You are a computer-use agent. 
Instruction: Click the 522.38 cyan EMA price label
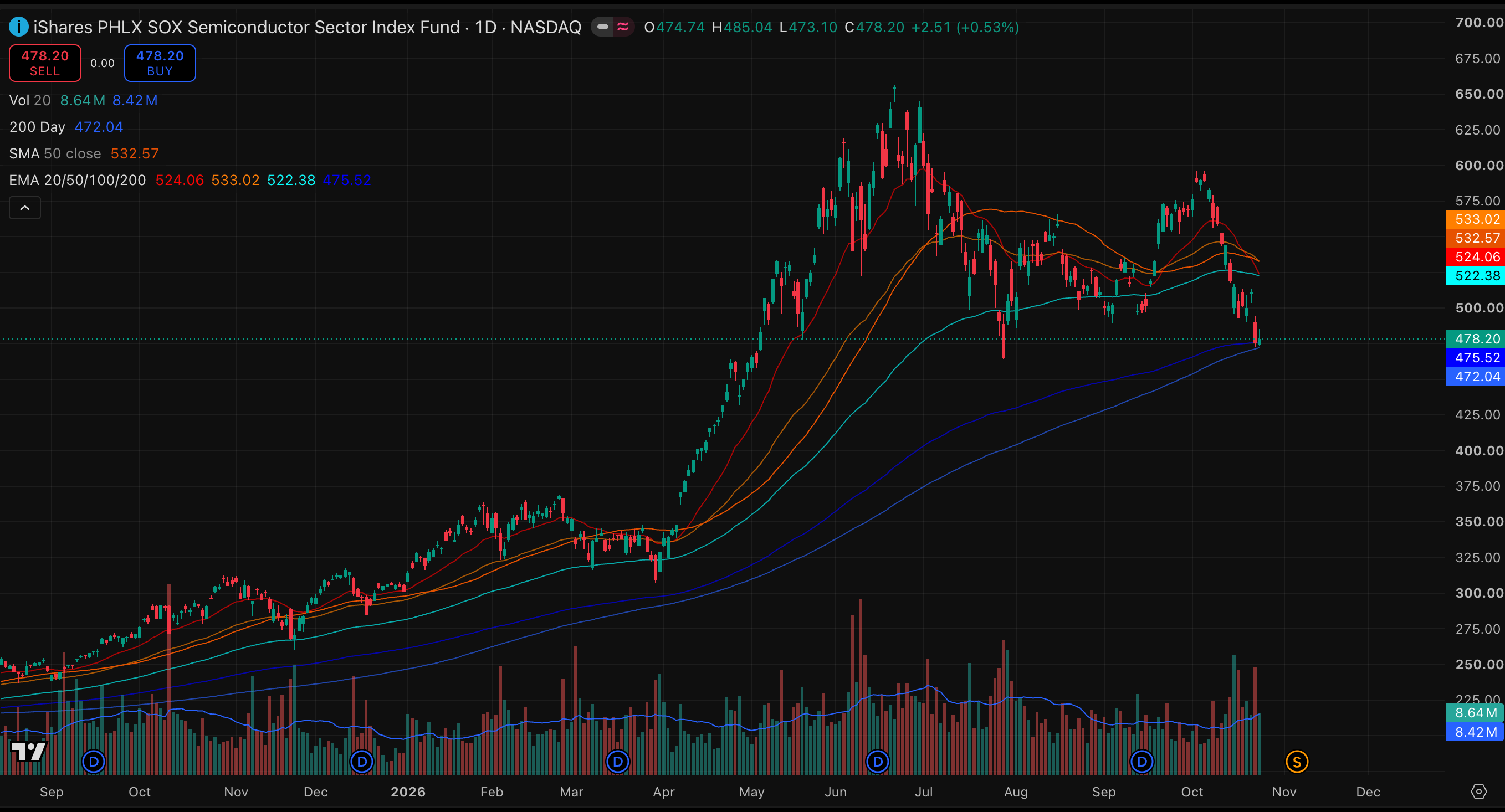(1475, 276)
